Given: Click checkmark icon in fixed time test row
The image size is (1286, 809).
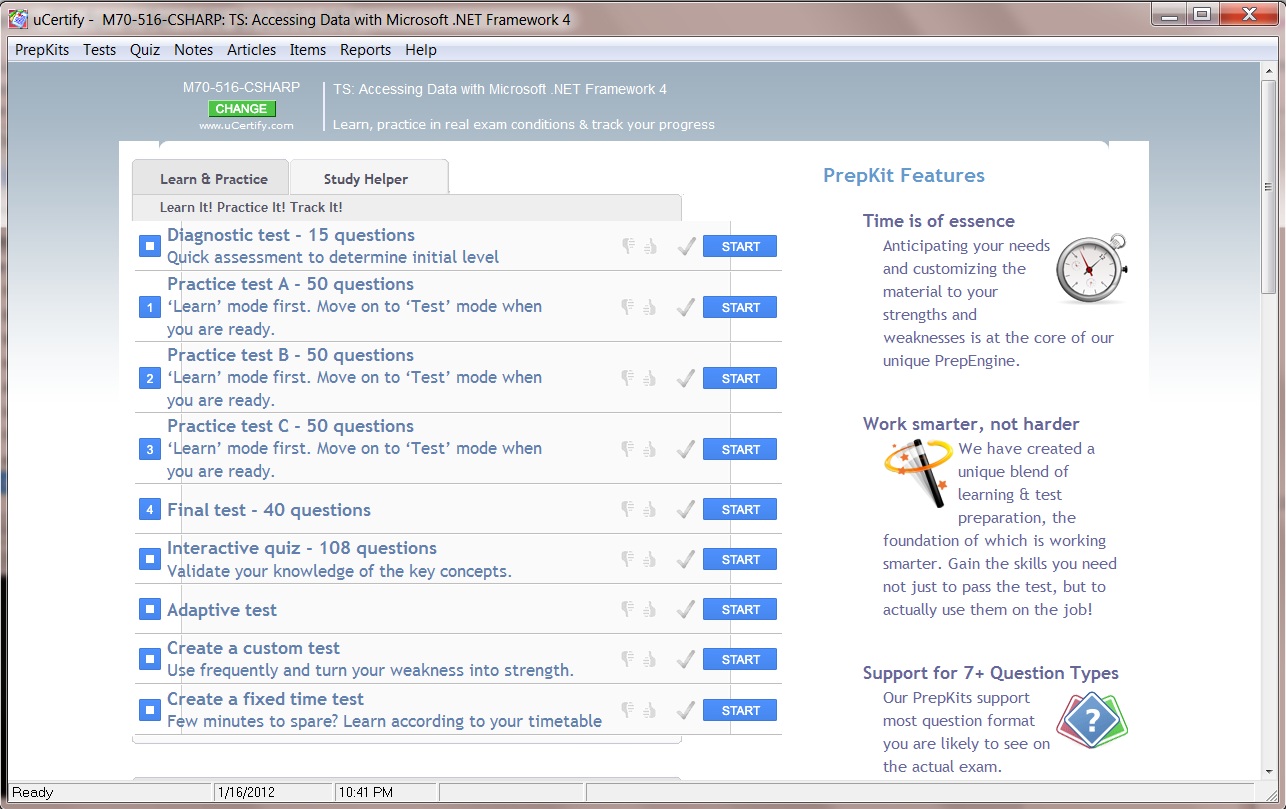Looking at the screenshot, I should (x=686, y=710).
